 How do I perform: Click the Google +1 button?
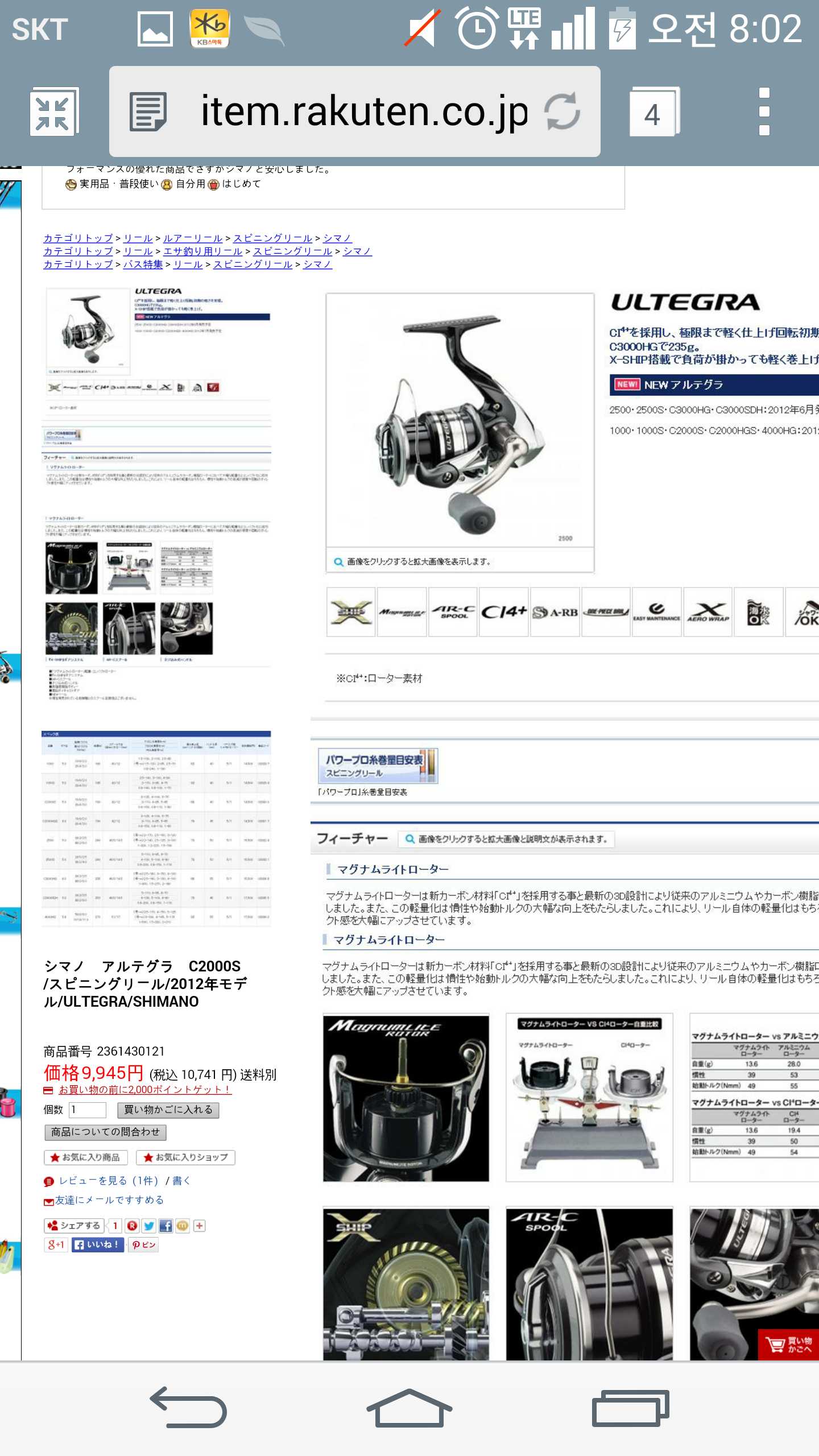(x=56, y=1244)
